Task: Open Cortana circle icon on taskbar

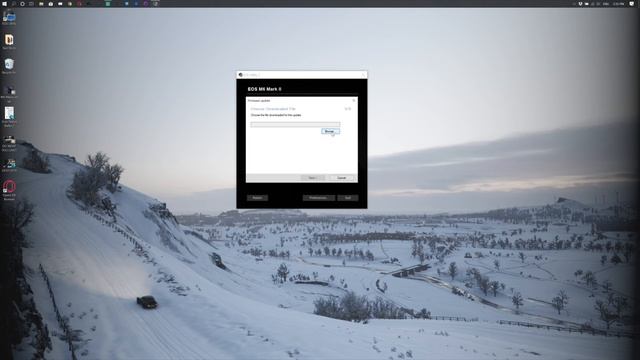Action: click(22, 4)
